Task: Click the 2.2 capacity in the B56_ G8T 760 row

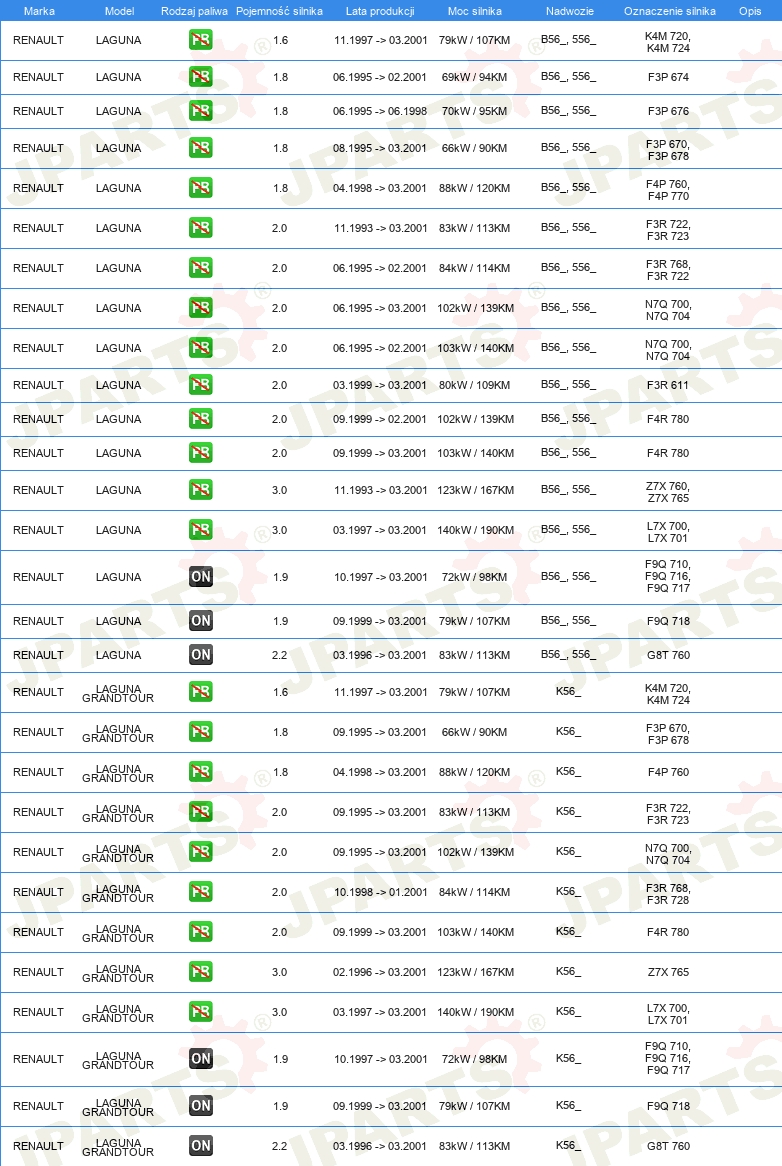Action: (279, 655)
